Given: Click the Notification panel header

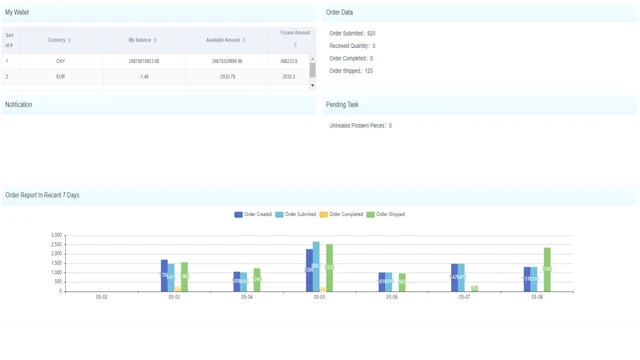Looking at the screenshot, I should point(159,104).
